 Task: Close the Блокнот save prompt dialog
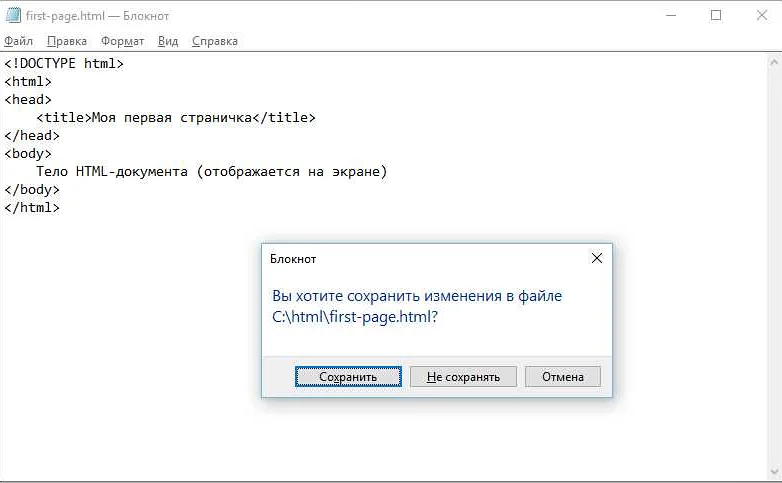(x=597, y=258)
